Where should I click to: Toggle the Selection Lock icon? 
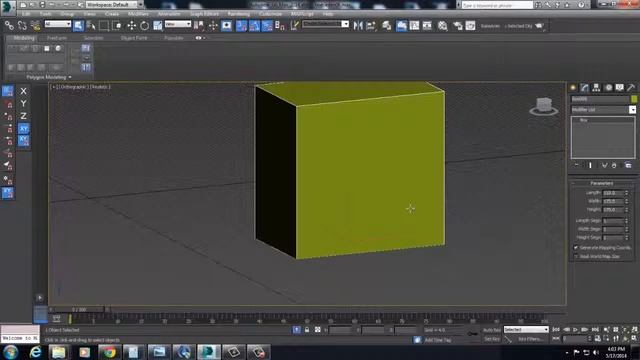[x=307, y=330]
